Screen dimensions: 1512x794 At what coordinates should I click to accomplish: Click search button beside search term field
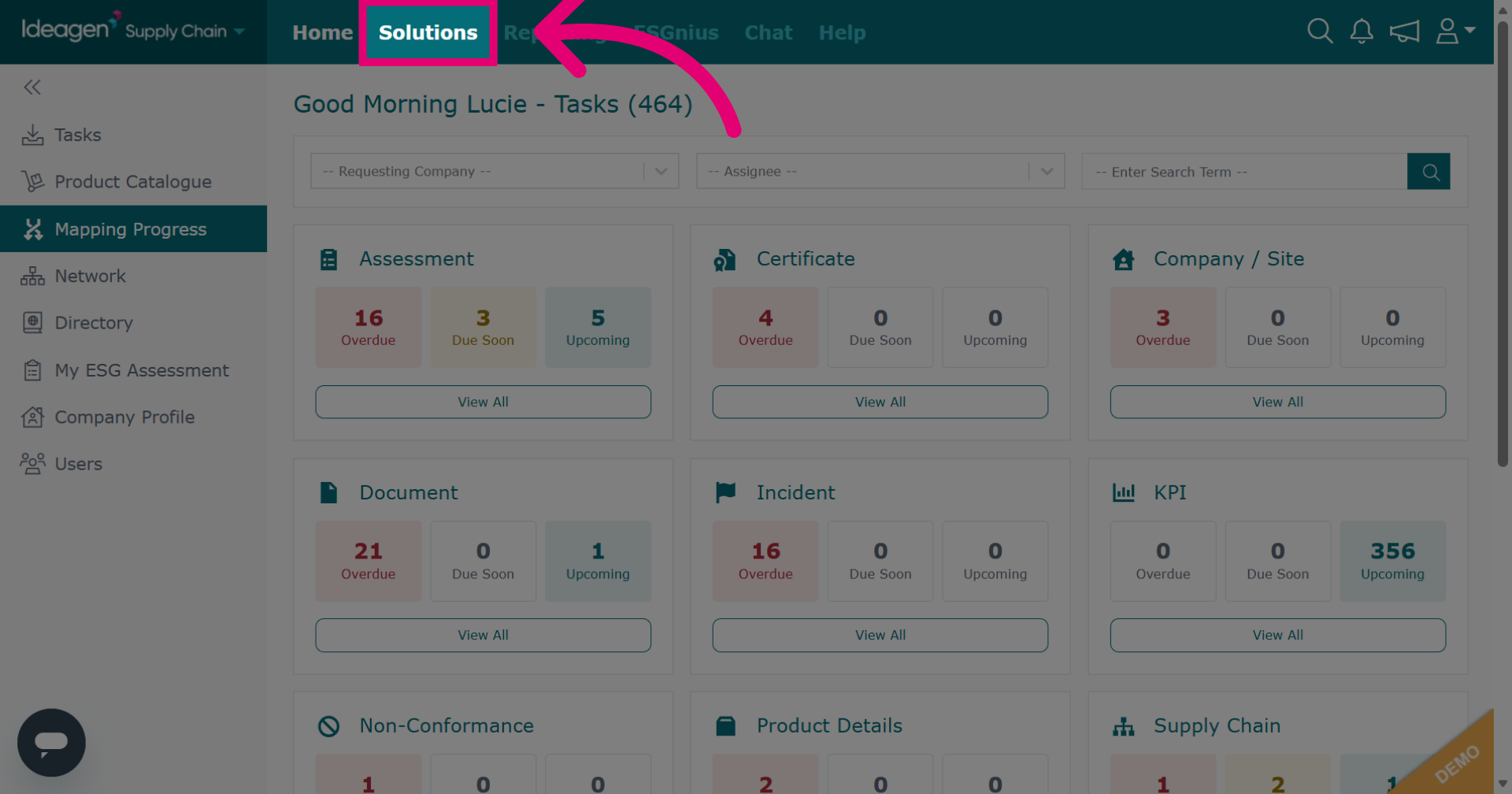(x=1429, y=172)
